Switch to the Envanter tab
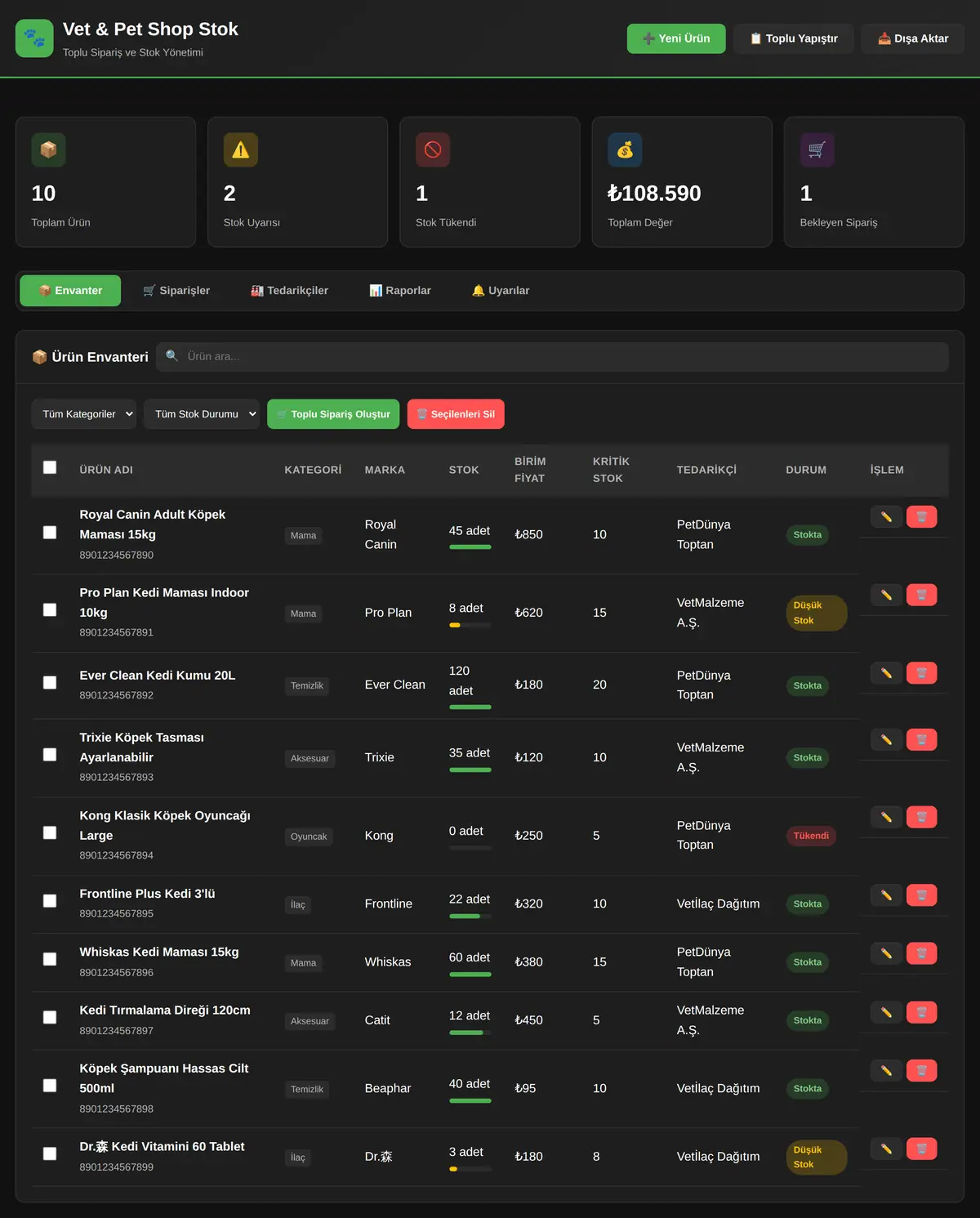The width and height of the screenshot is (980, 1218). [70, 291]
